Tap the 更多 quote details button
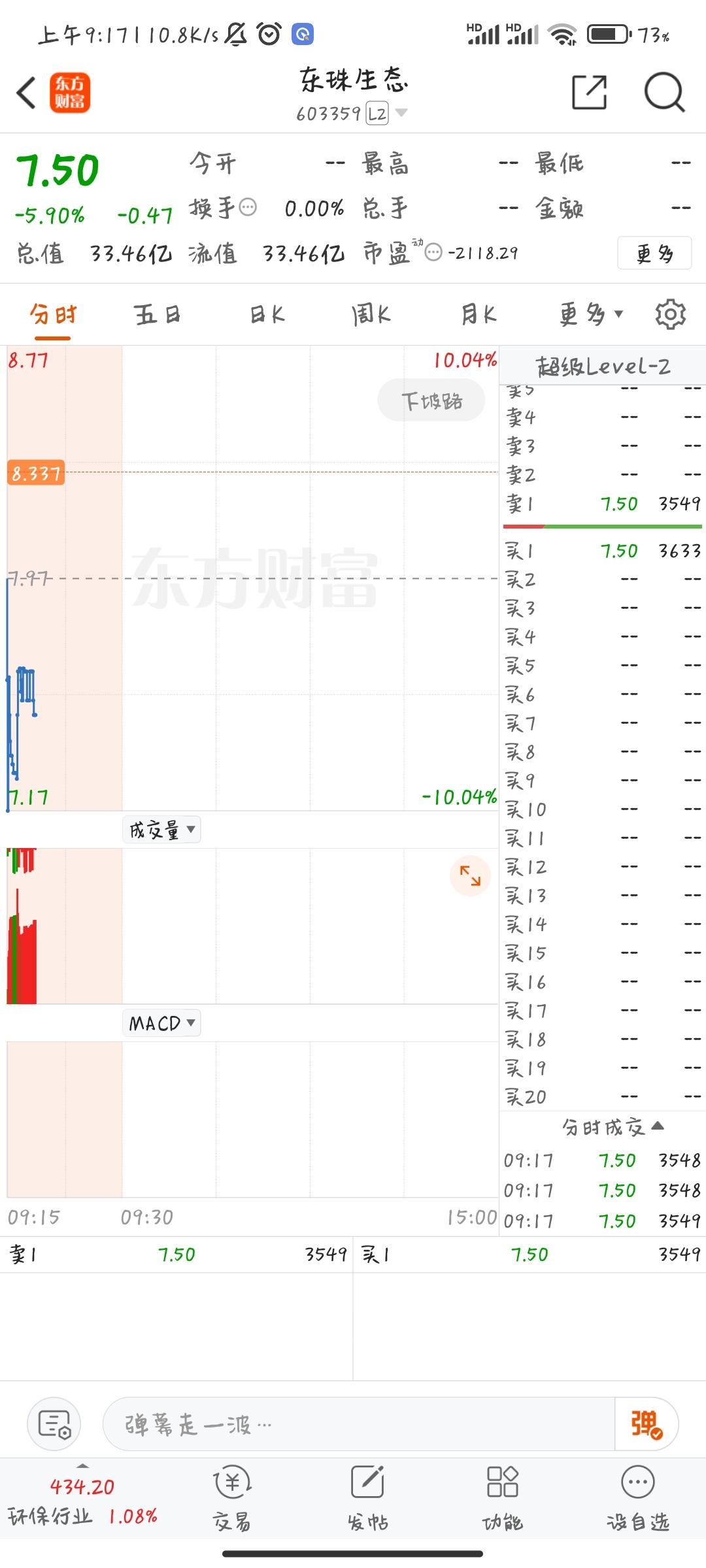The image size is (706, 1568). [x=654, y=253]
